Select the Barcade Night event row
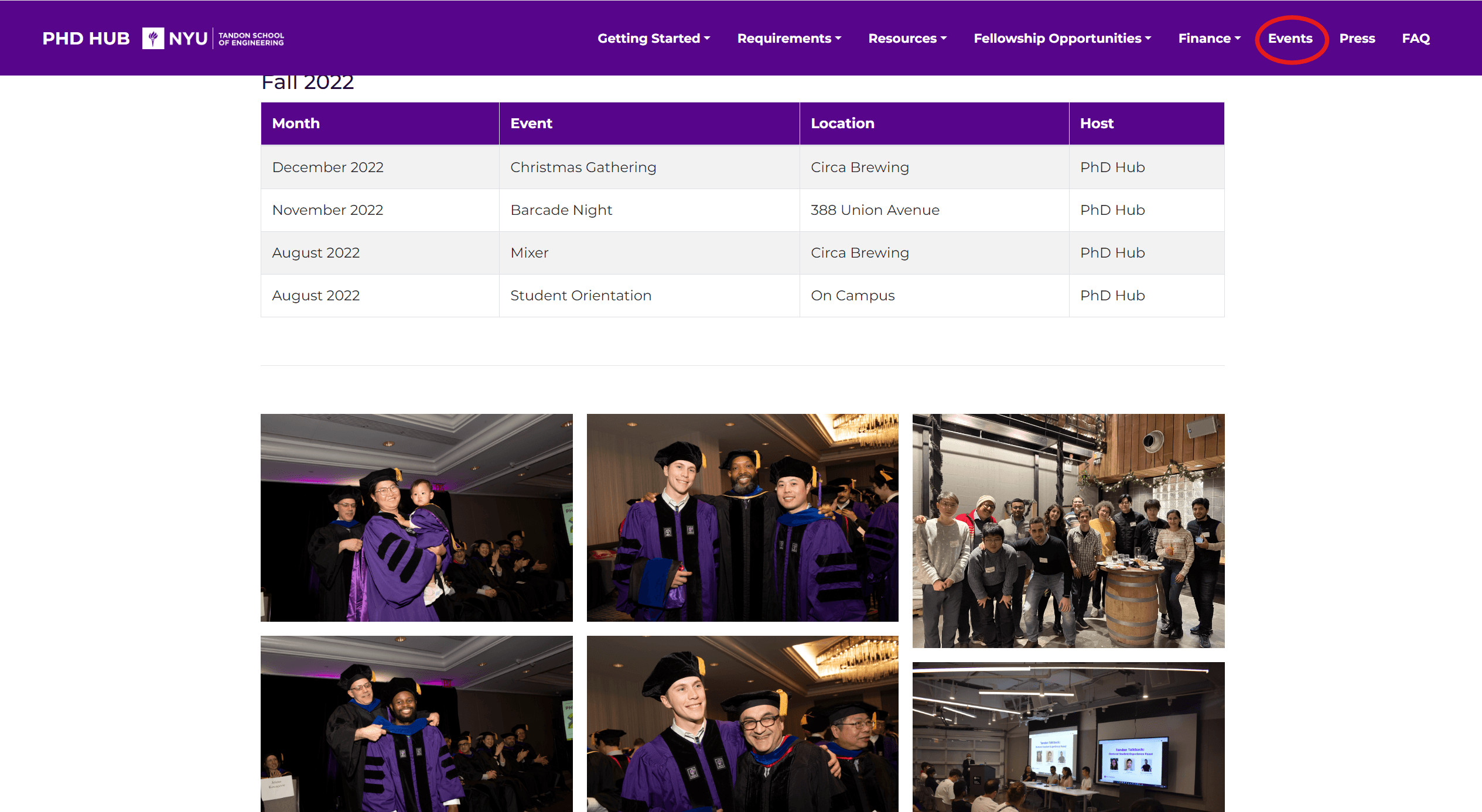The width and height of the screenshot is (1482, 812). pos(561,210)
